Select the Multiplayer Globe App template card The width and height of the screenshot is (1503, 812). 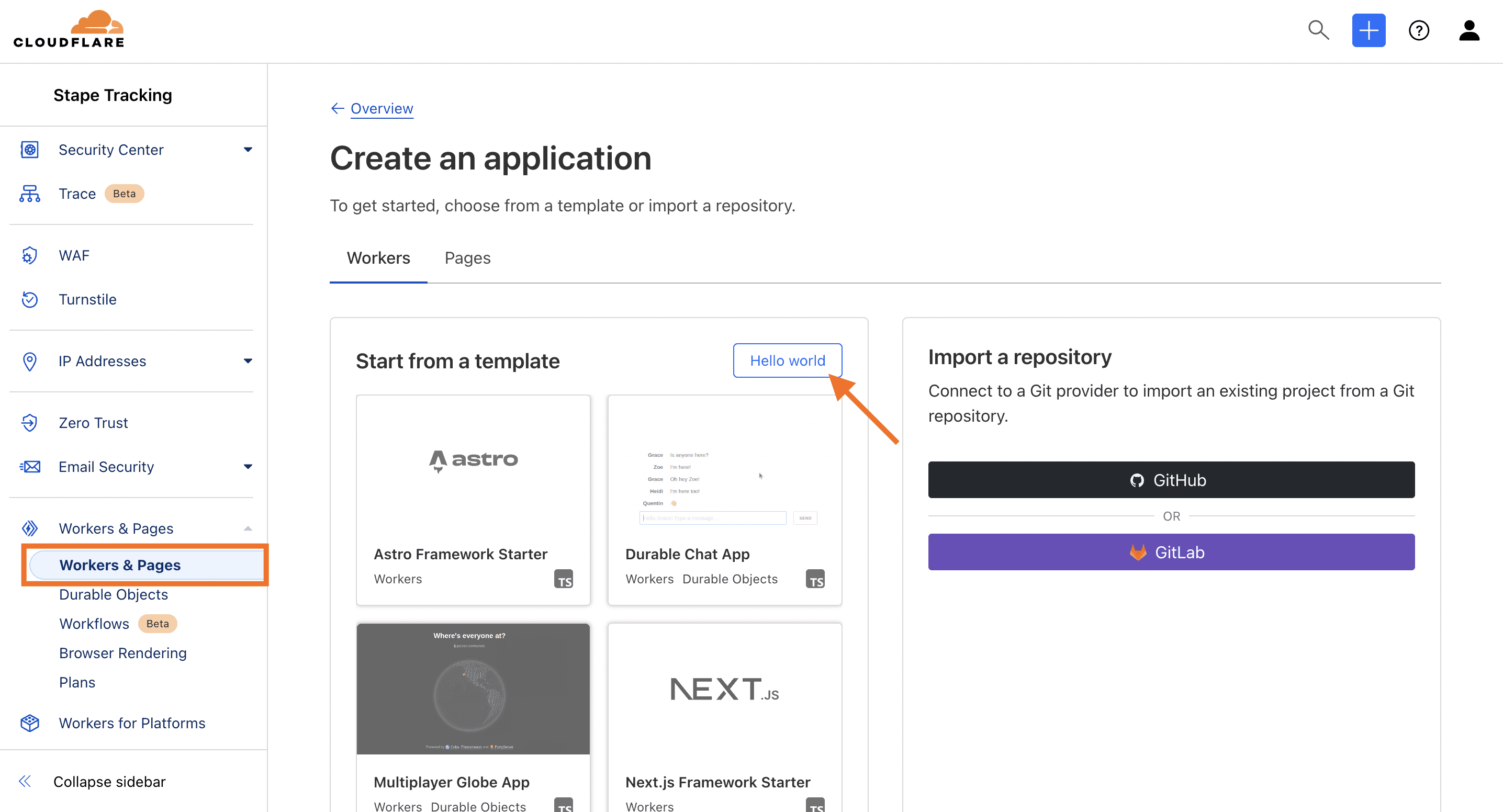click(x=473, y=717)
